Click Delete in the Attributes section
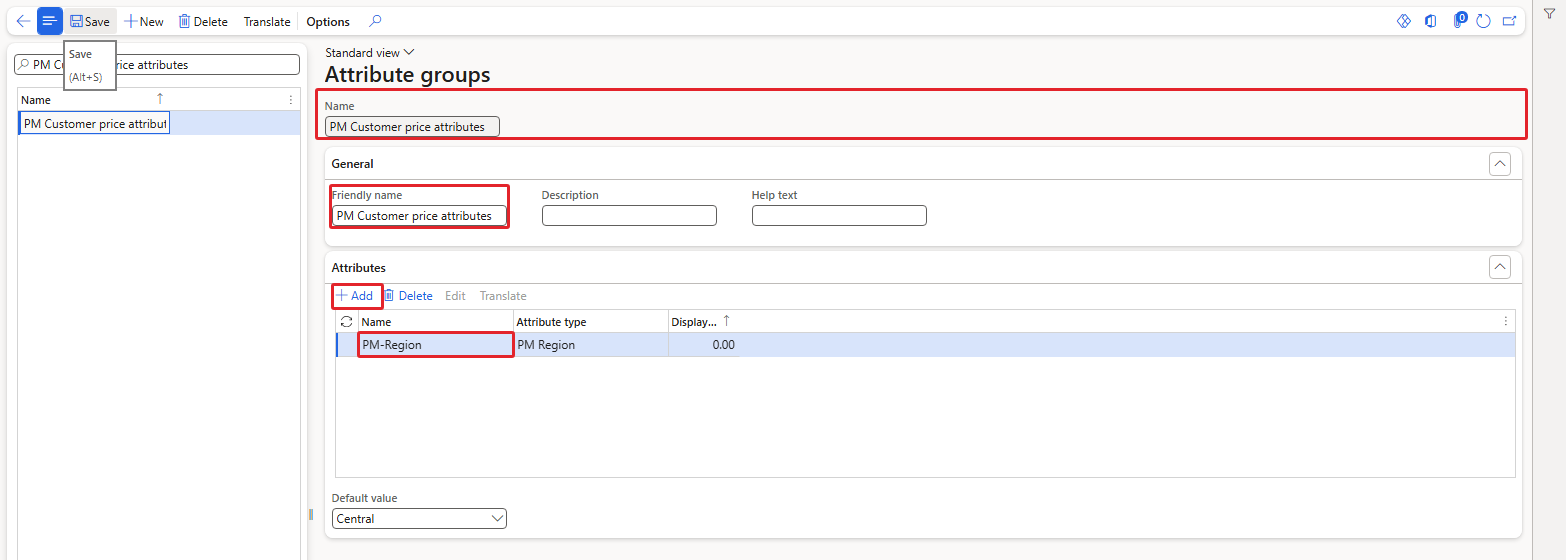 click(x=408, y=296)
